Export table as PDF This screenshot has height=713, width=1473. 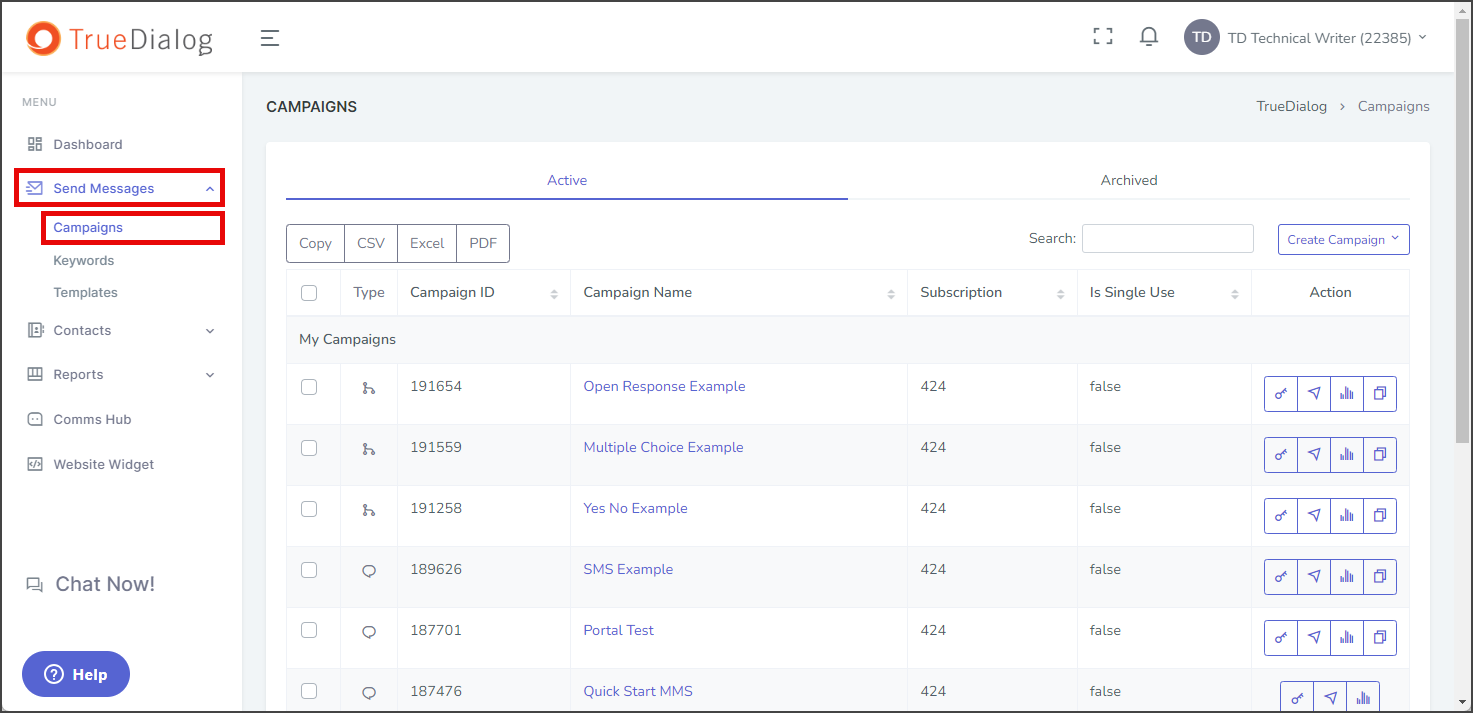pyautogui.click(x=483, y=243)
